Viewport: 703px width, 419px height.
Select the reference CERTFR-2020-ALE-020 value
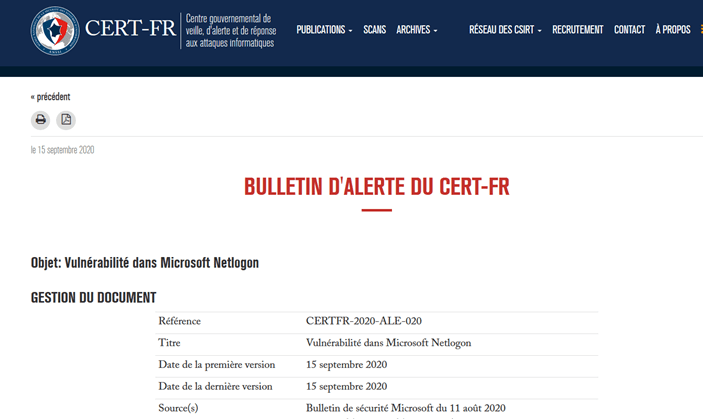click(363, 321)
